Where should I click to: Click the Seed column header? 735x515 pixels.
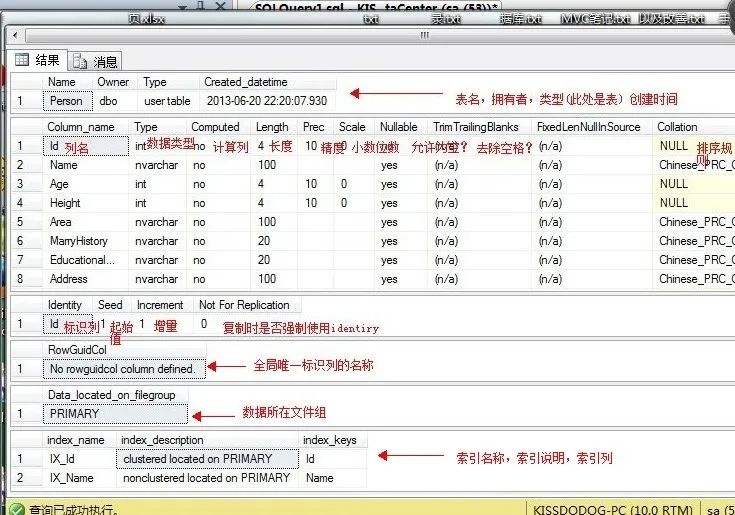pyautogui.click(x=110, y=305)
